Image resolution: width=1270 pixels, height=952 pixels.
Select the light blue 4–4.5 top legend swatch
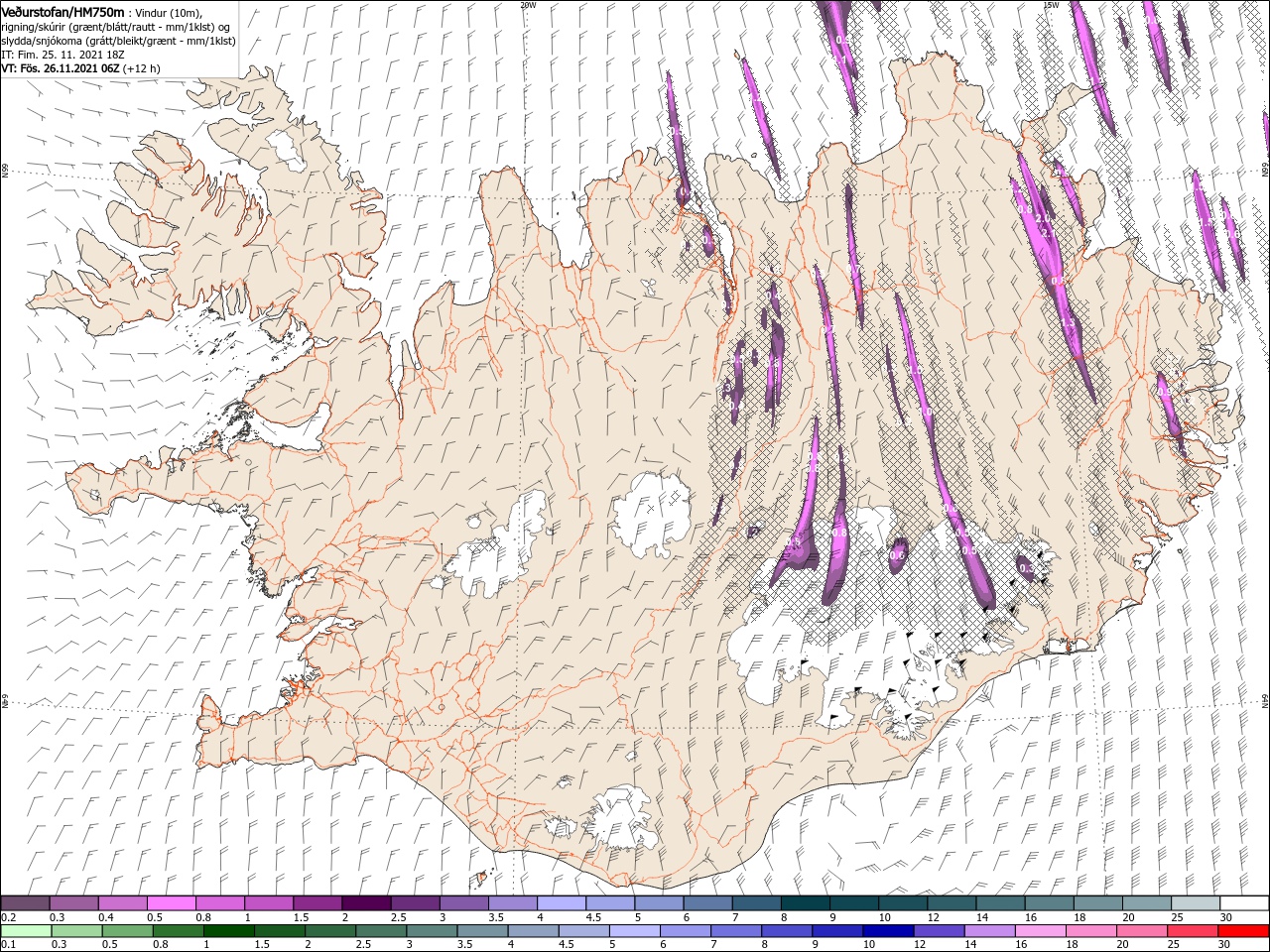(x=562, y=903)
